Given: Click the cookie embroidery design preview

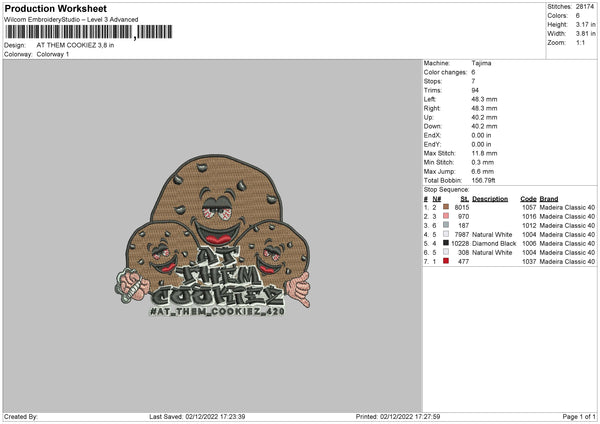Looking at the screenshot, I should pos(213,235).
